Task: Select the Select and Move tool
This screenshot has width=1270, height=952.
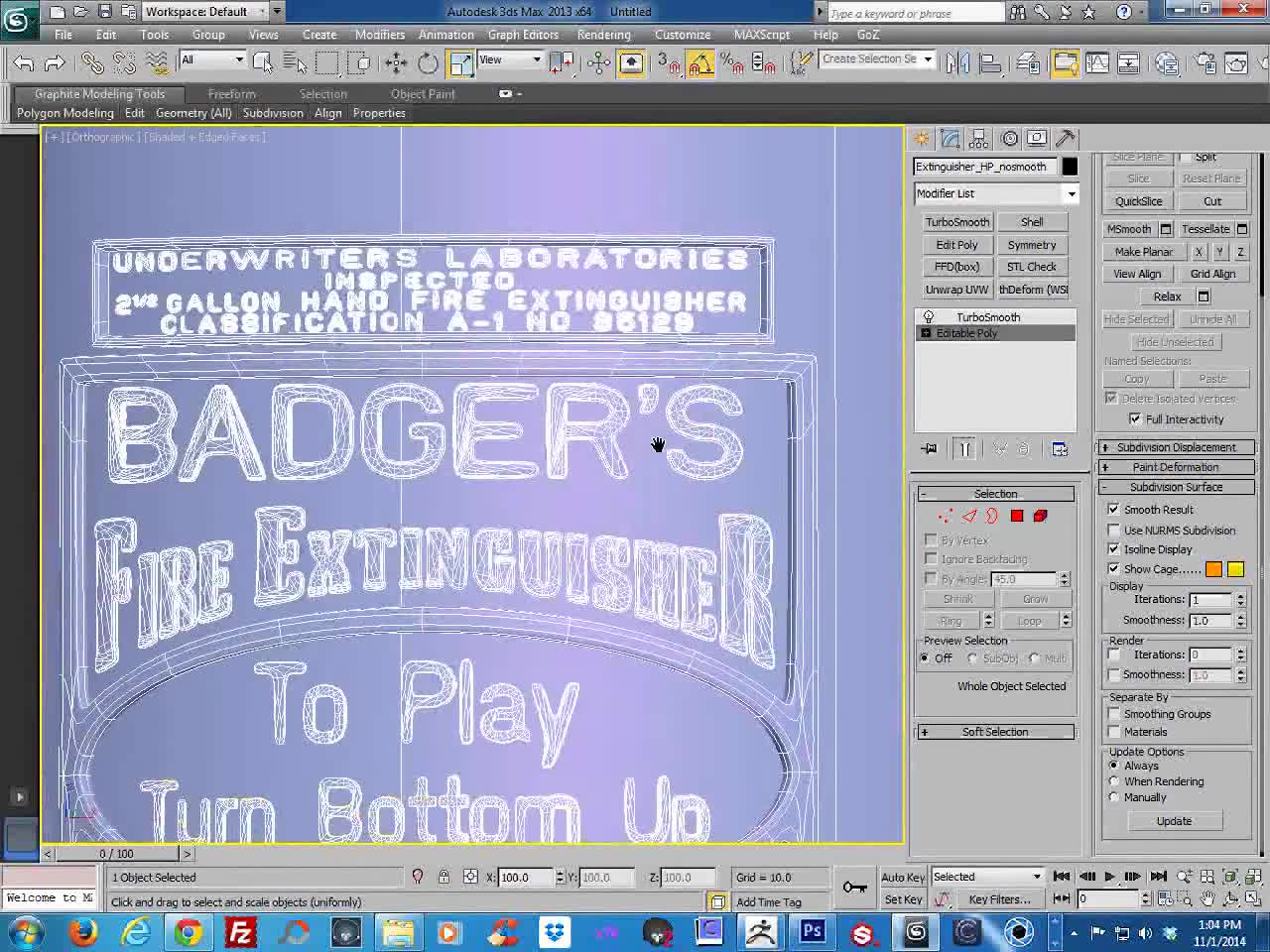Action: click(396, 62)
